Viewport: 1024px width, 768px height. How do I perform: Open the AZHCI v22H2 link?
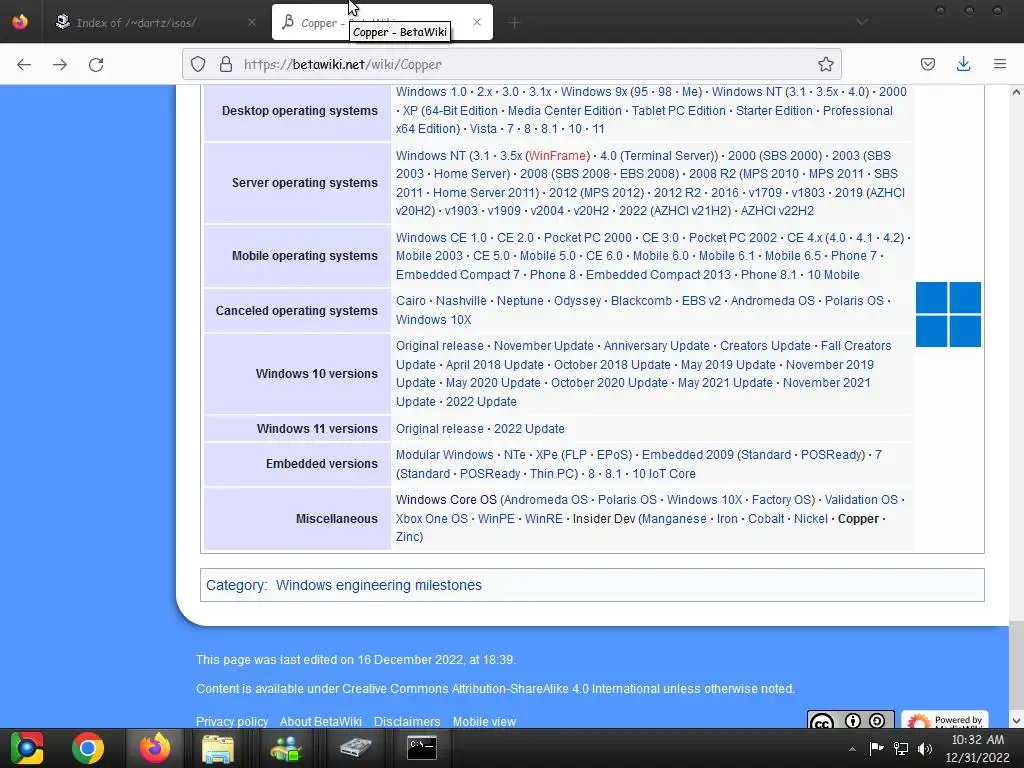(777, 211)
